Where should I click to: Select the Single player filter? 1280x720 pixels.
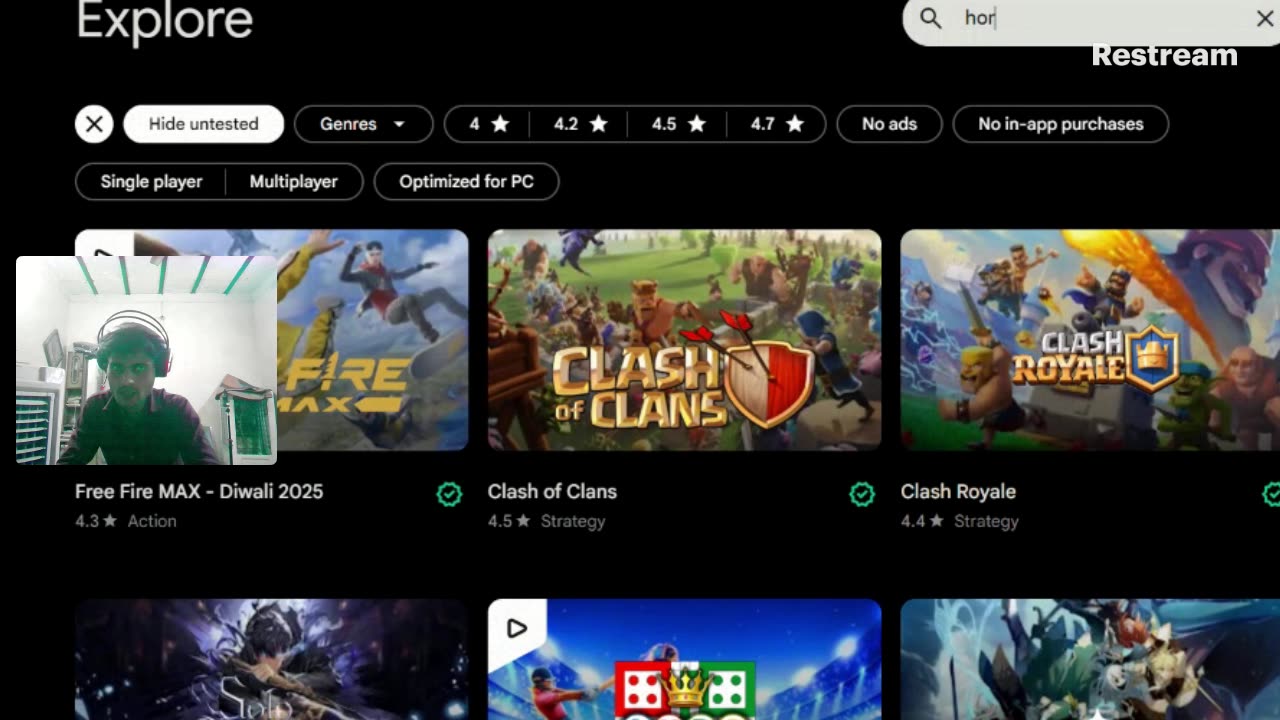point(151,181)
